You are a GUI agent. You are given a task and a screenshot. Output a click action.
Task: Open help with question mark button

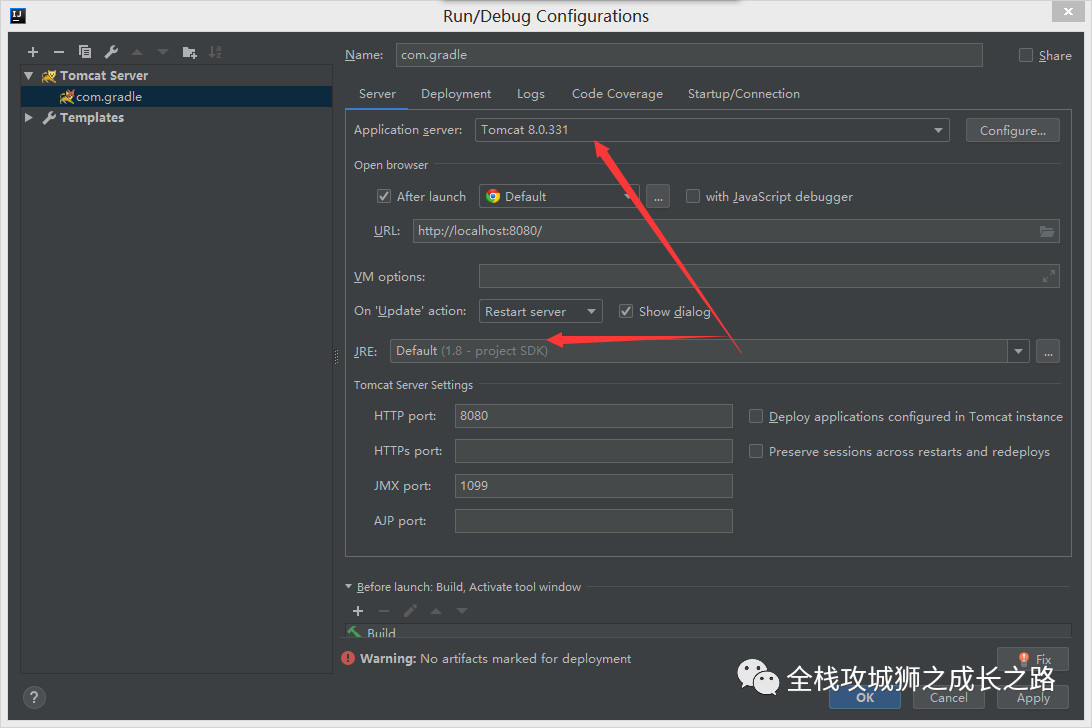coord(34,697)
